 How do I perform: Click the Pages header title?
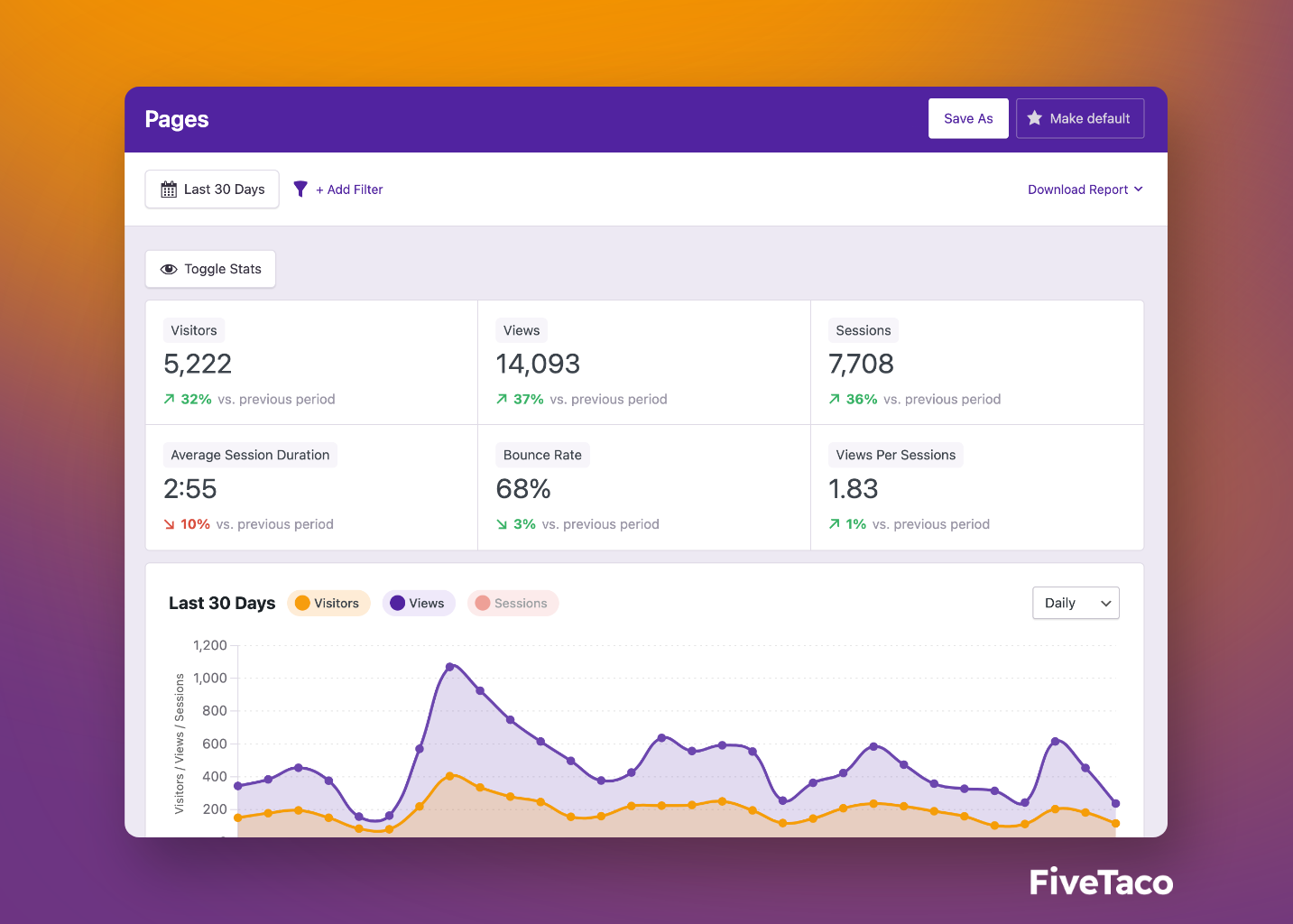pos(177,119)
